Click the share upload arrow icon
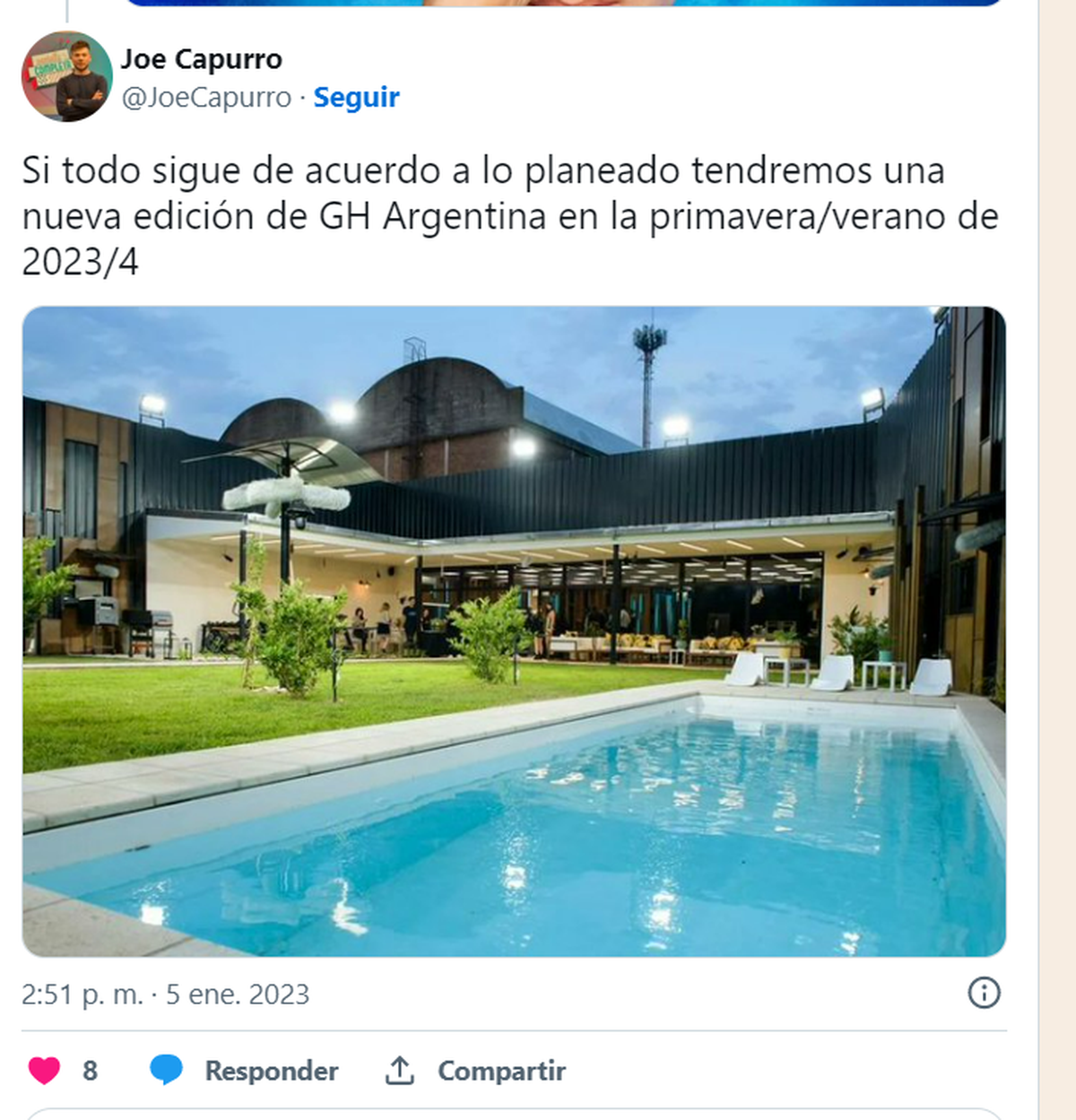The width and height of the screenshot is (1076, 1120). pos(400,1070)
